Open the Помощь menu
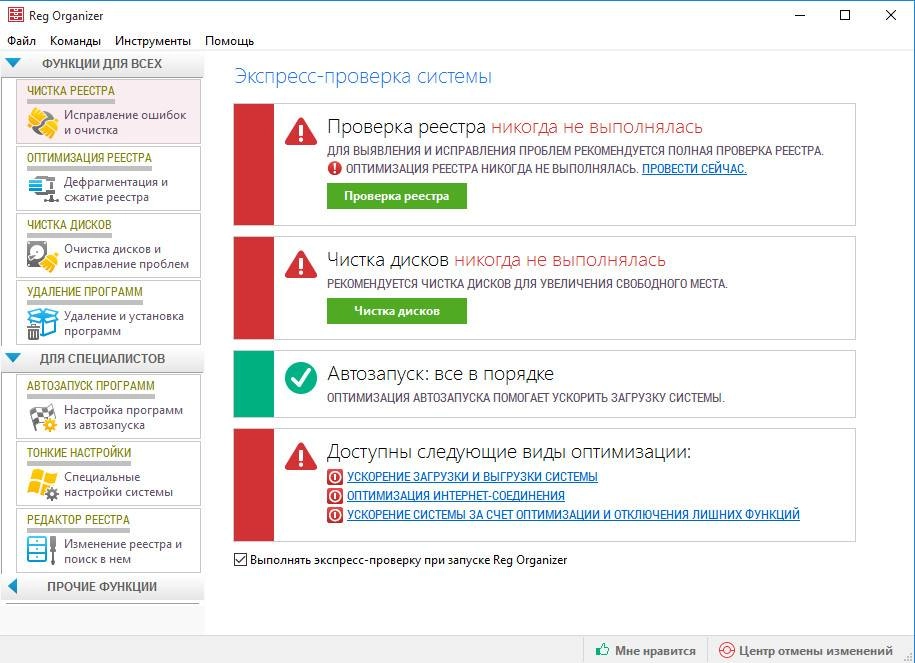Screen dimensions: 915x663 coord(229,41)
